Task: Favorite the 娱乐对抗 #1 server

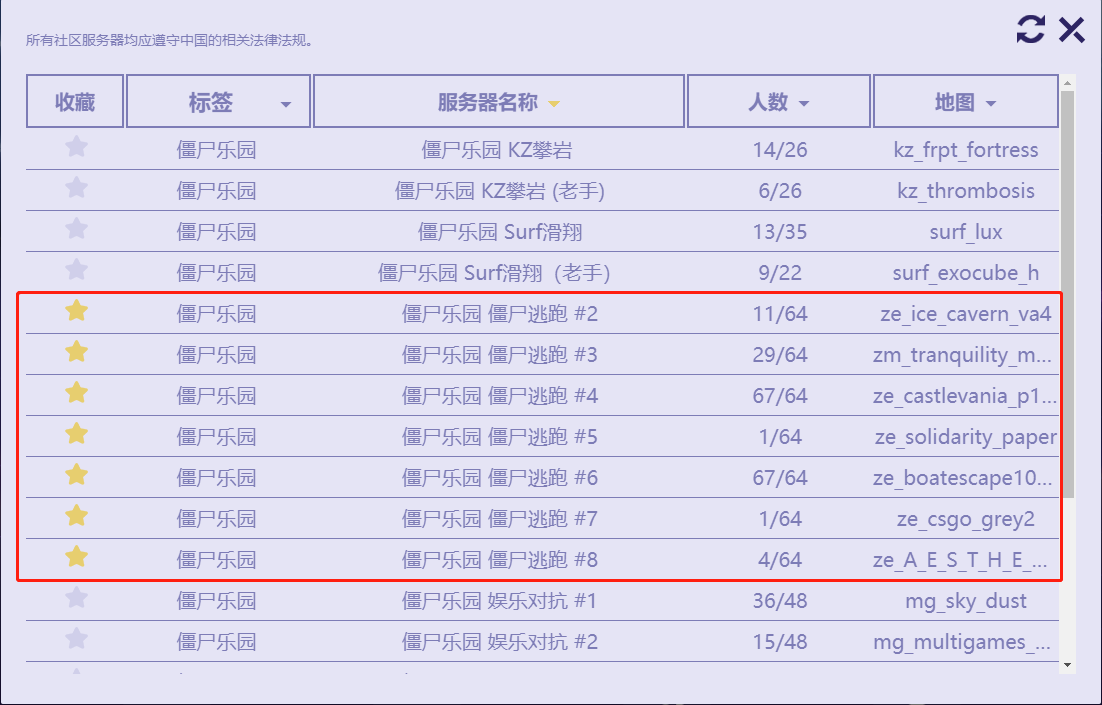Action: [76, 600]
